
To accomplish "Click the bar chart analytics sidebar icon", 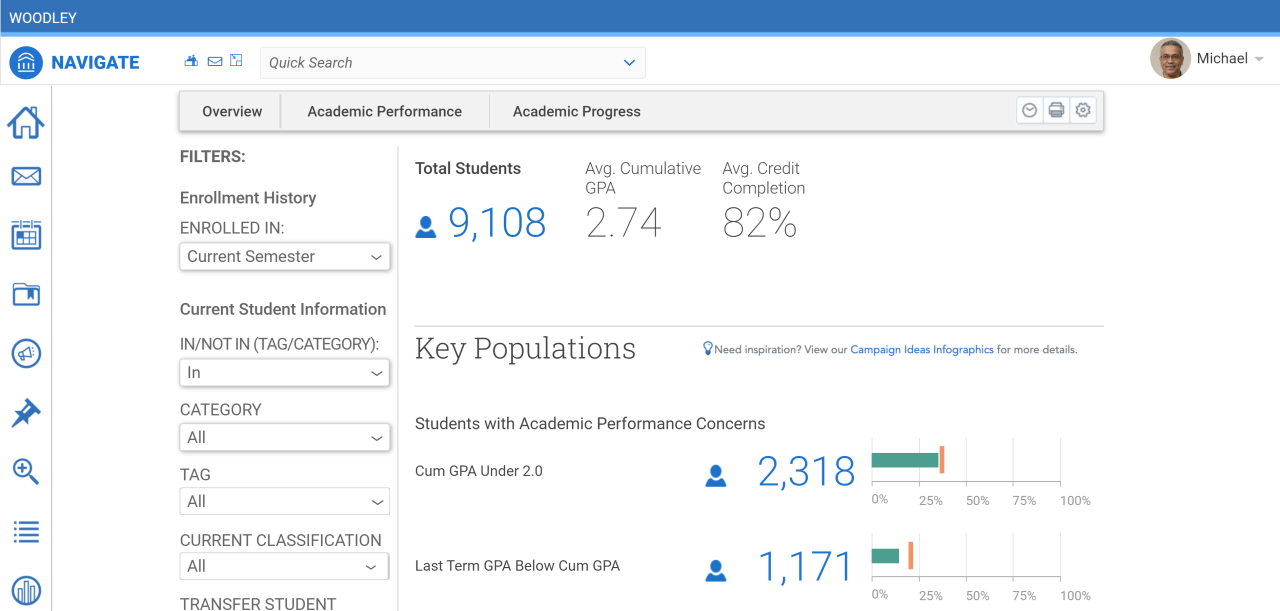I will (26, 591).
